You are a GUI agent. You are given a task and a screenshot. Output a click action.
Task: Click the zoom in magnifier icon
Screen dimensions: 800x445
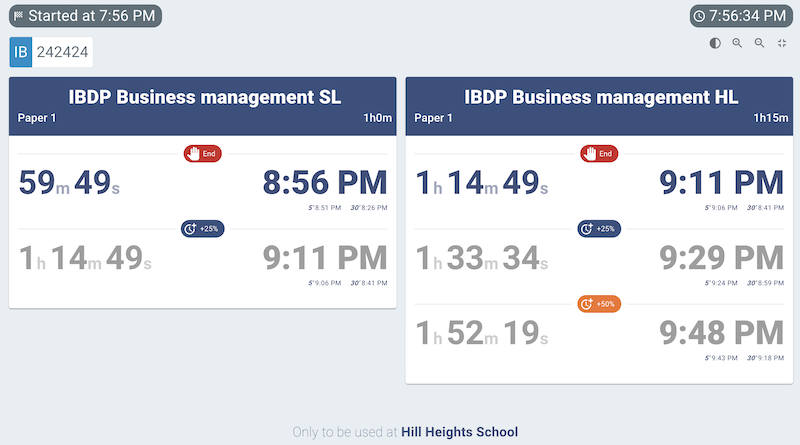tap(737, 43)
